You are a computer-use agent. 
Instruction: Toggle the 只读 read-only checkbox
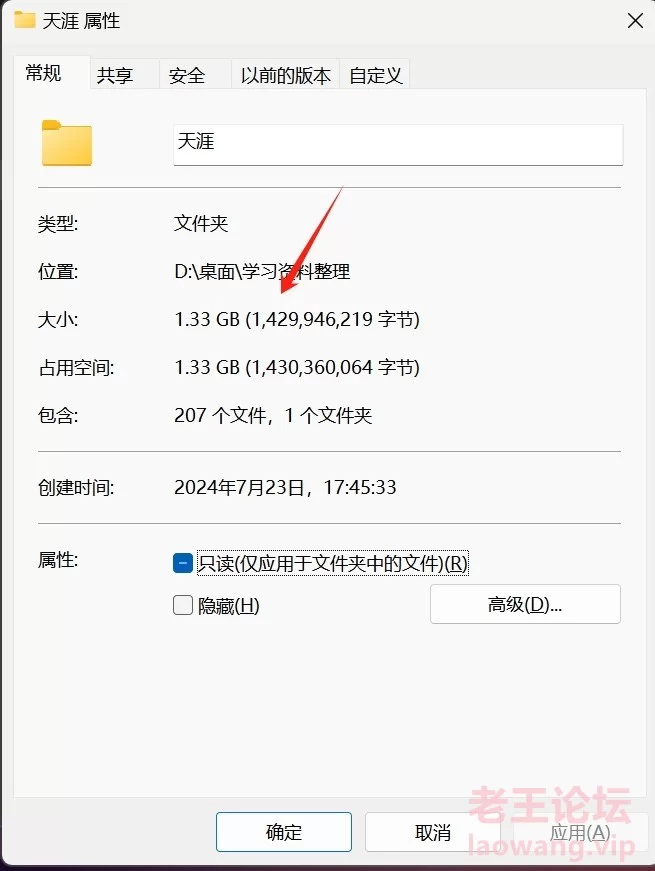tap(183, 563)
